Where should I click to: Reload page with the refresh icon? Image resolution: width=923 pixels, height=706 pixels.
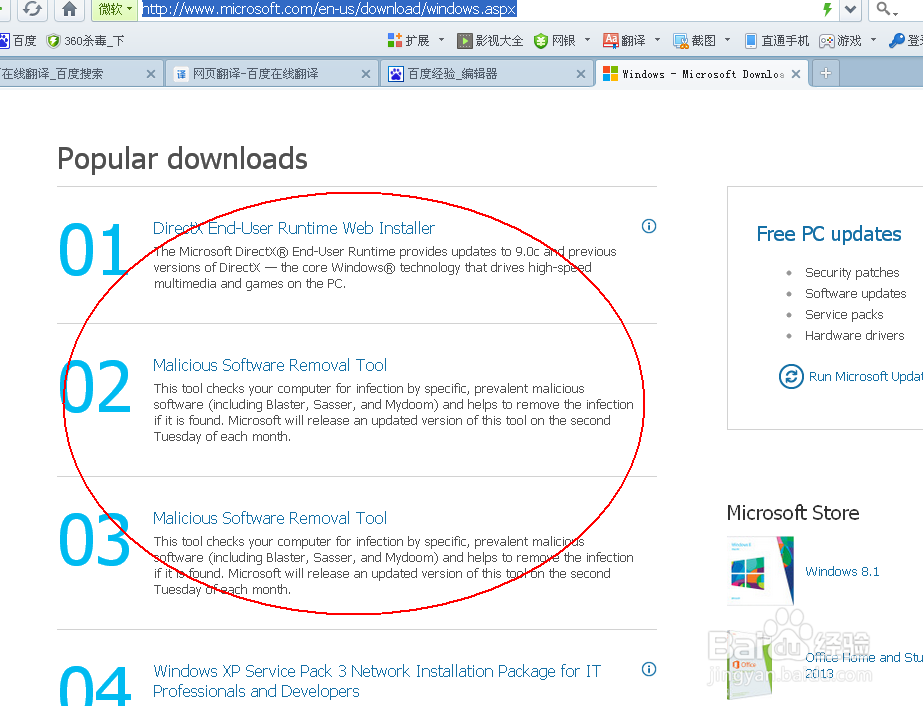tap(32, 9)
